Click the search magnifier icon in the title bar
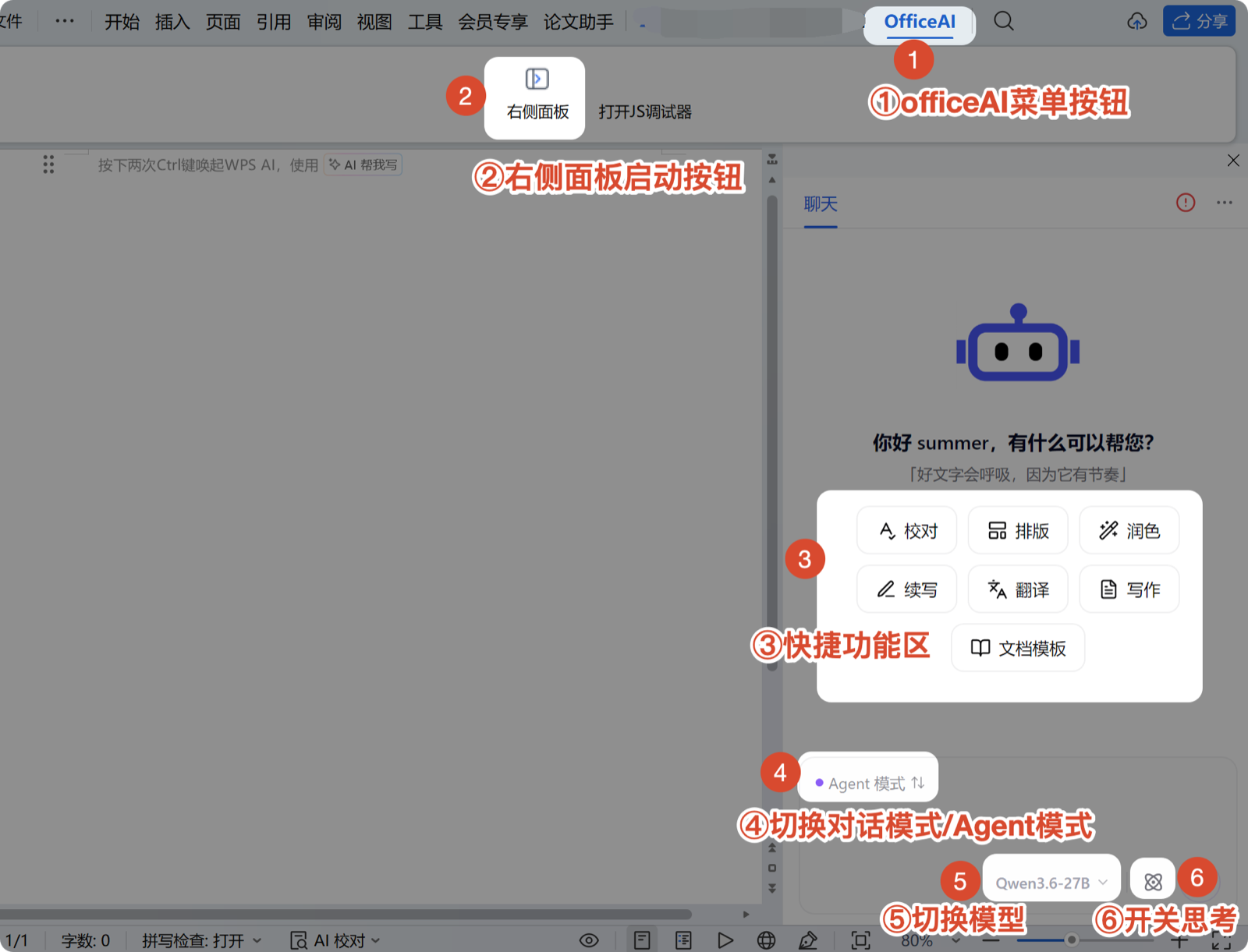The height and width of the screenshot is (952, 1248). (1004, 21)
